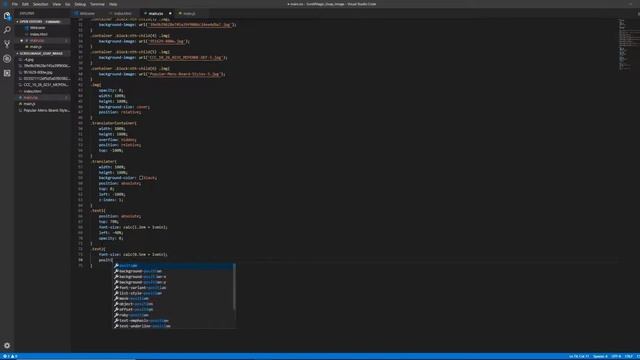Click the CRLF line ending status entry
The width and height of the screenshot is (640, 360).
click(629, 356)
